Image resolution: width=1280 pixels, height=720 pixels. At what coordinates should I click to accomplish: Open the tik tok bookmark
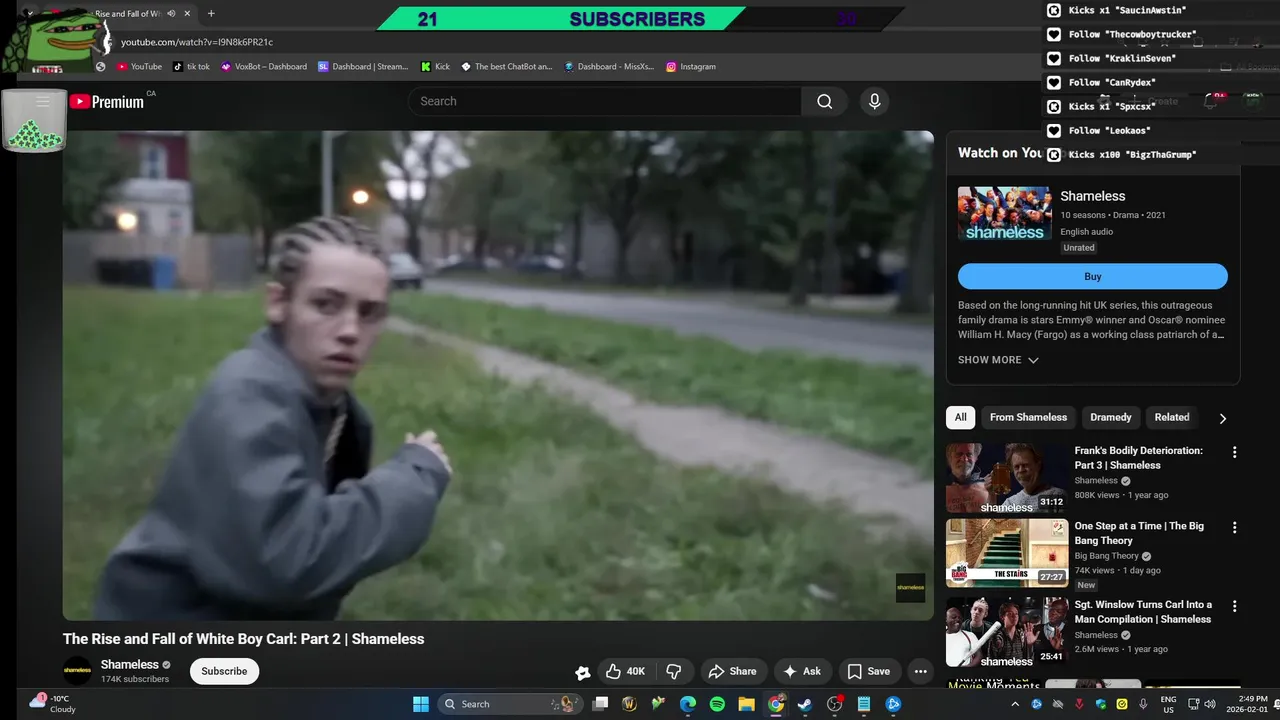coord(191,66)
